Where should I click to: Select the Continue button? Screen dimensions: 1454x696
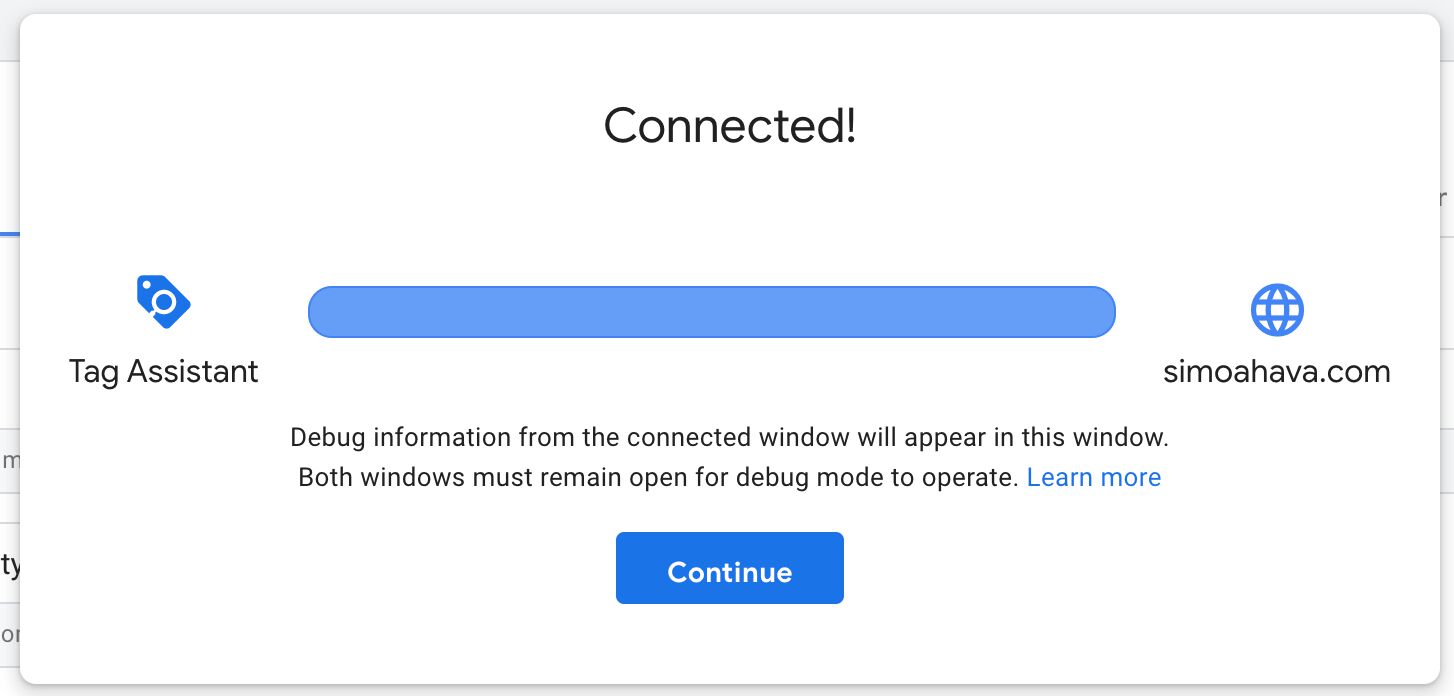click(x=729, y=568)
